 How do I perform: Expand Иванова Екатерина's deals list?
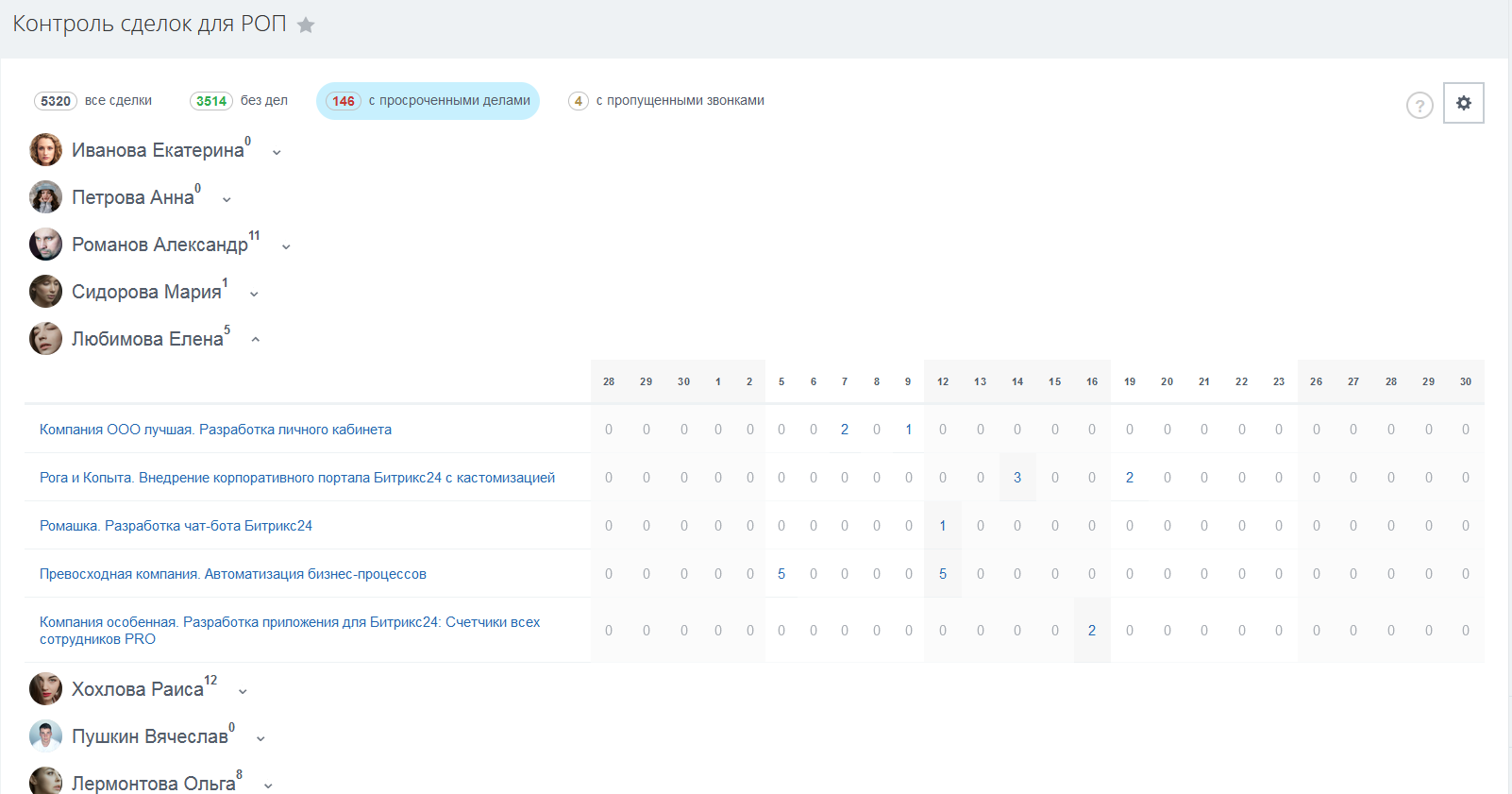pyautogui.click(x=277, y=152)
